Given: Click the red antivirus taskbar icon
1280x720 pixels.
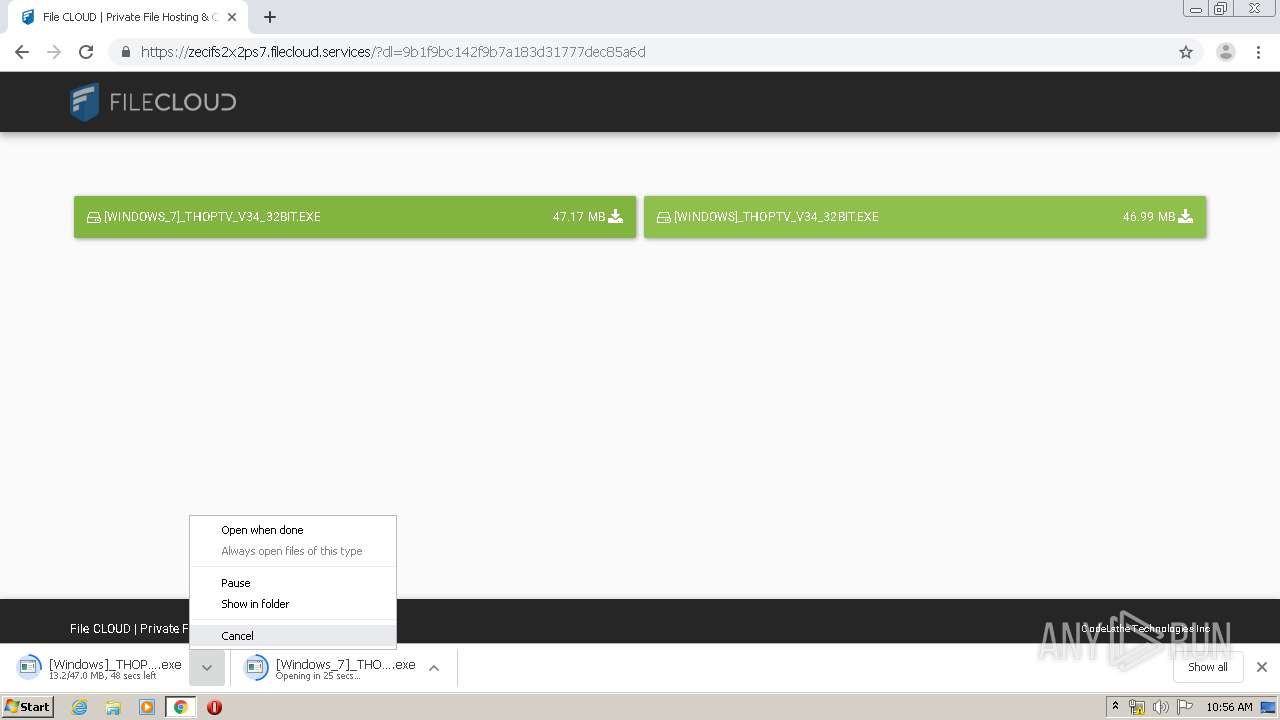Looking at the screenshot, I should (x=214, y=707).
